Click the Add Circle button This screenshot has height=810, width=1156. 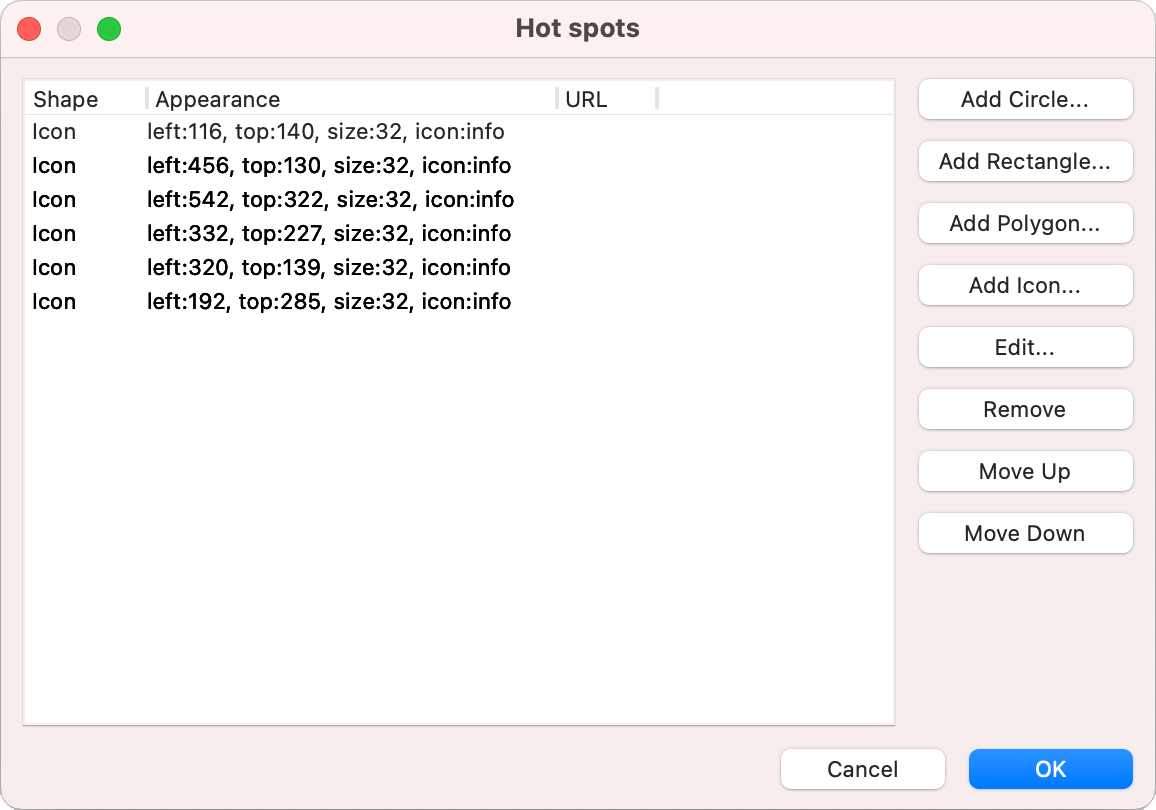[1025, 100]
